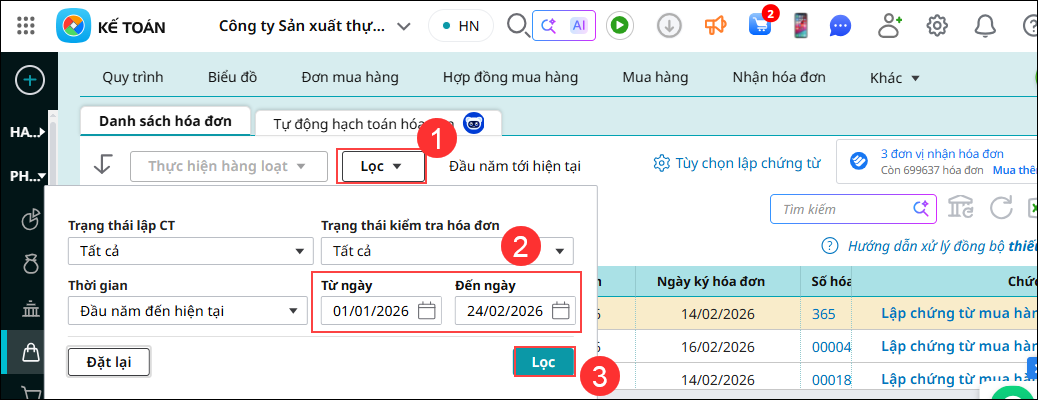
Task: Open the notifications bell icon
Action: click(x=985, y=26)
